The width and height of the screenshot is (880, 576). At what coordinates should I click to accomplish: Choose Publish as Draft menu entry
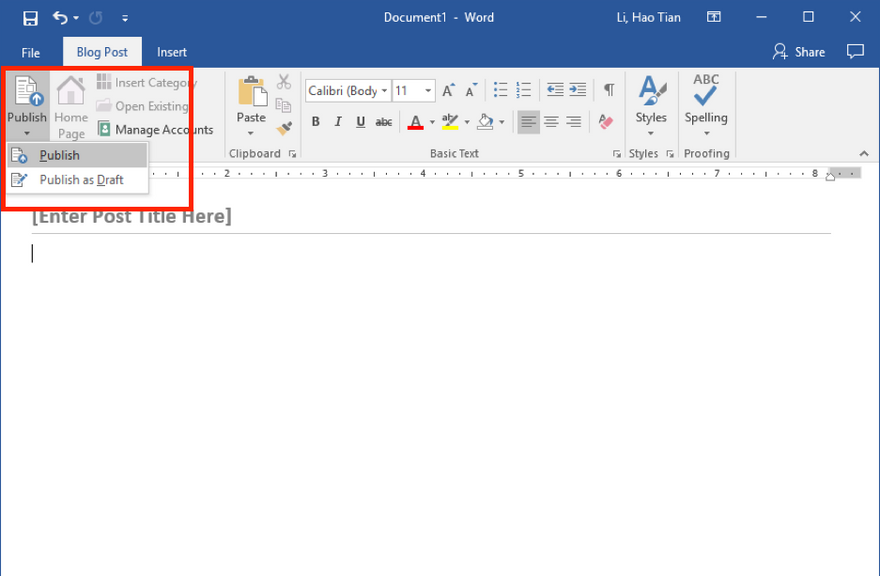point(77,180)
